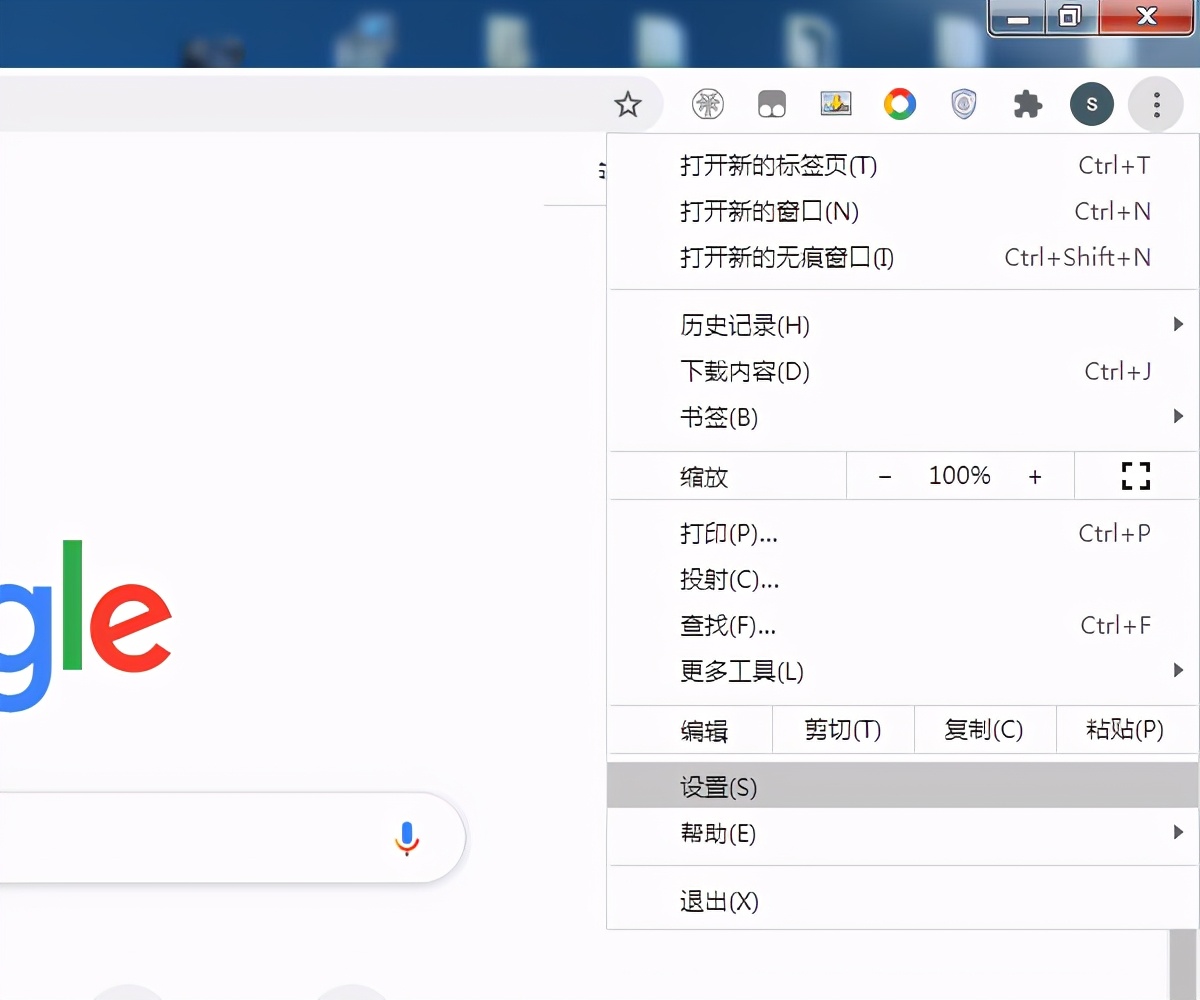Click the bookmark star in the address bar
This screenshot has height=1000, width=1200.
628,103
